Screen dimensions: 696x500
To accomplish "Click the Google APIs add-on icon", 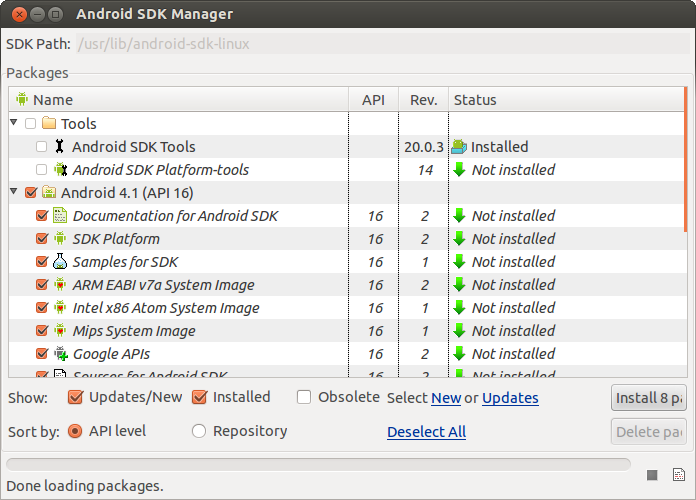I will (61, 353).
